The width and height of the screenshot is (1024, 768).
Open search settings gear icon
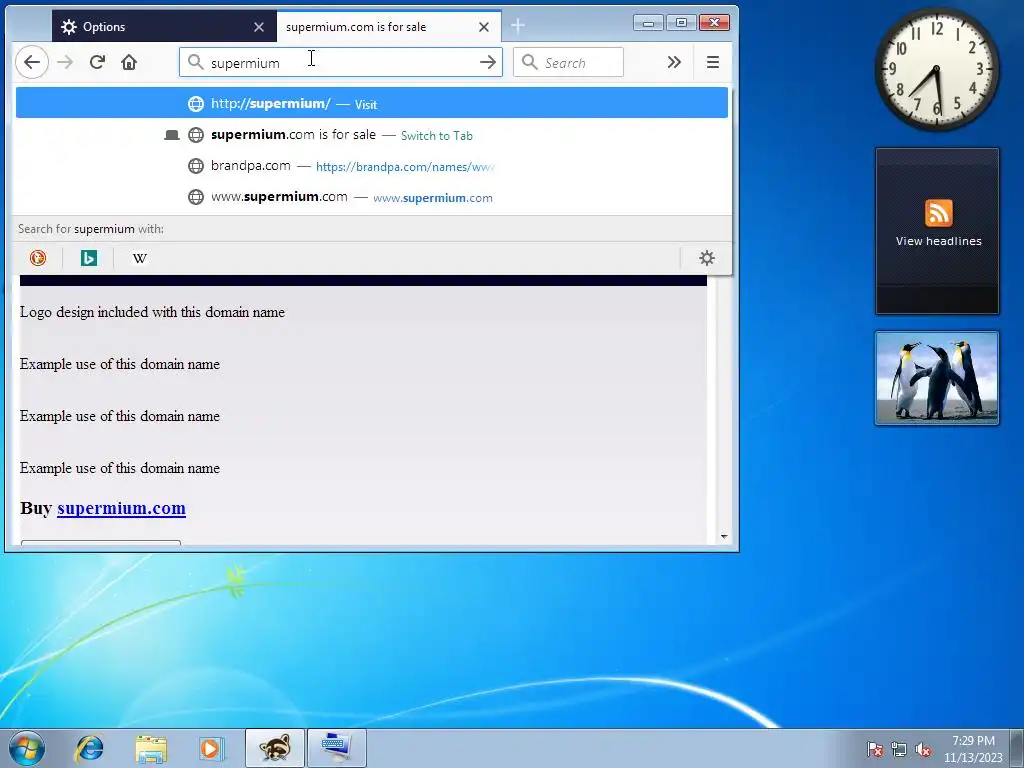(707, 258)
